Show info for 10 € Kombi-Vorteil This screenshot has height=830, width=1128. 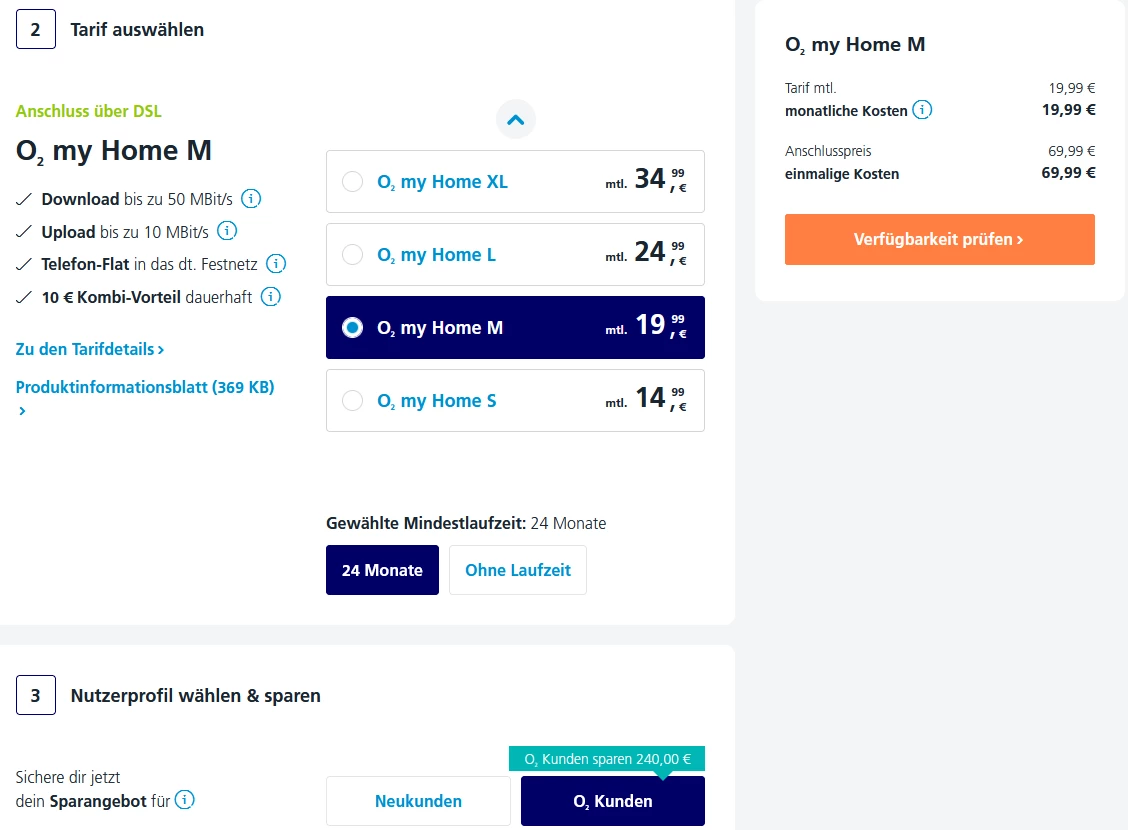point(270,297)
